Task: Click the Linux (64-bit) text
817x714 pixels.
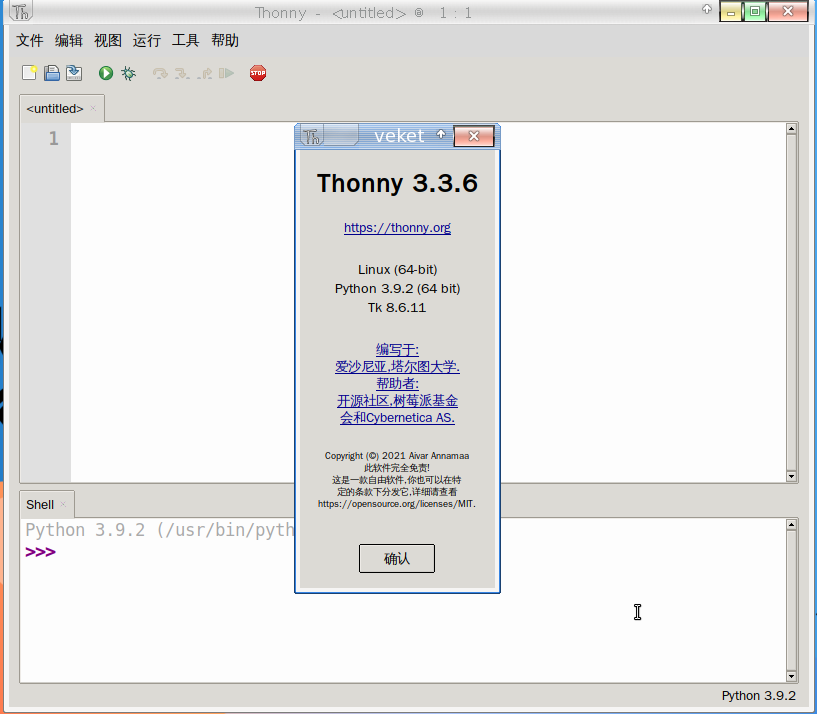Action: click(x=397, y=269)
